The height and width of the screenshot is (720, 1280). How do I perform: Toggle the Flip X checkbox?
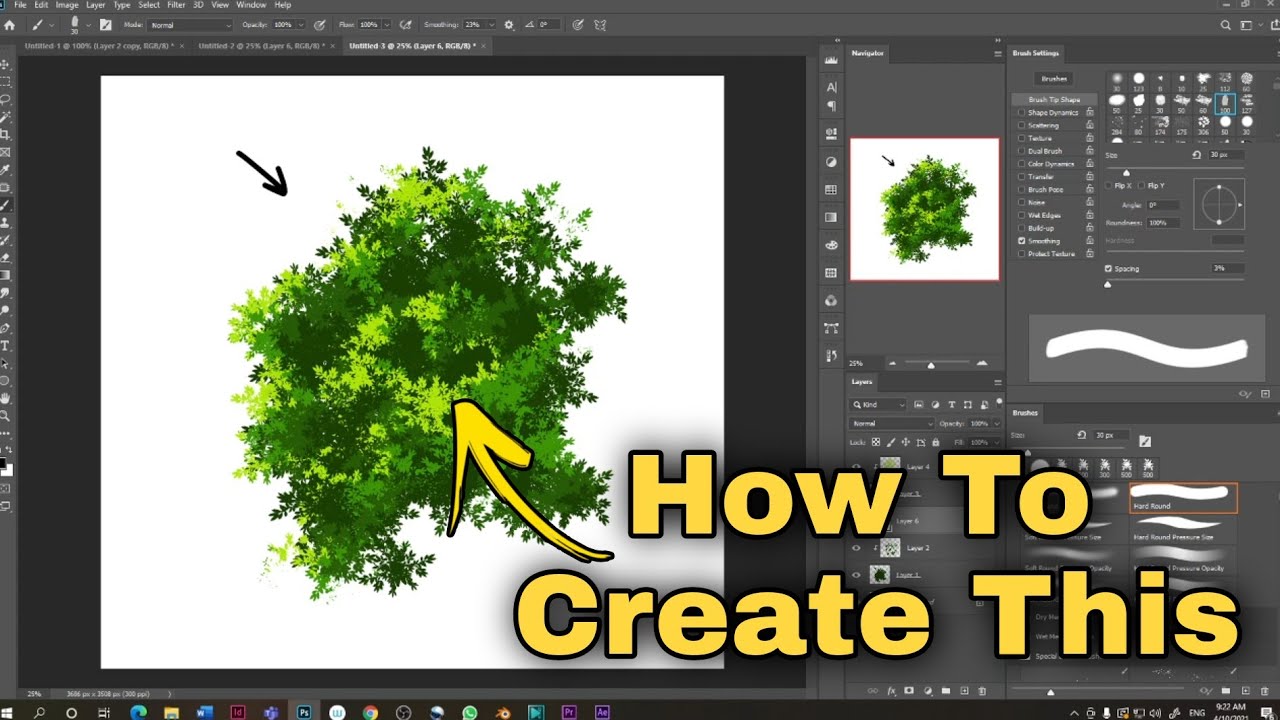tap(1109, 186)
